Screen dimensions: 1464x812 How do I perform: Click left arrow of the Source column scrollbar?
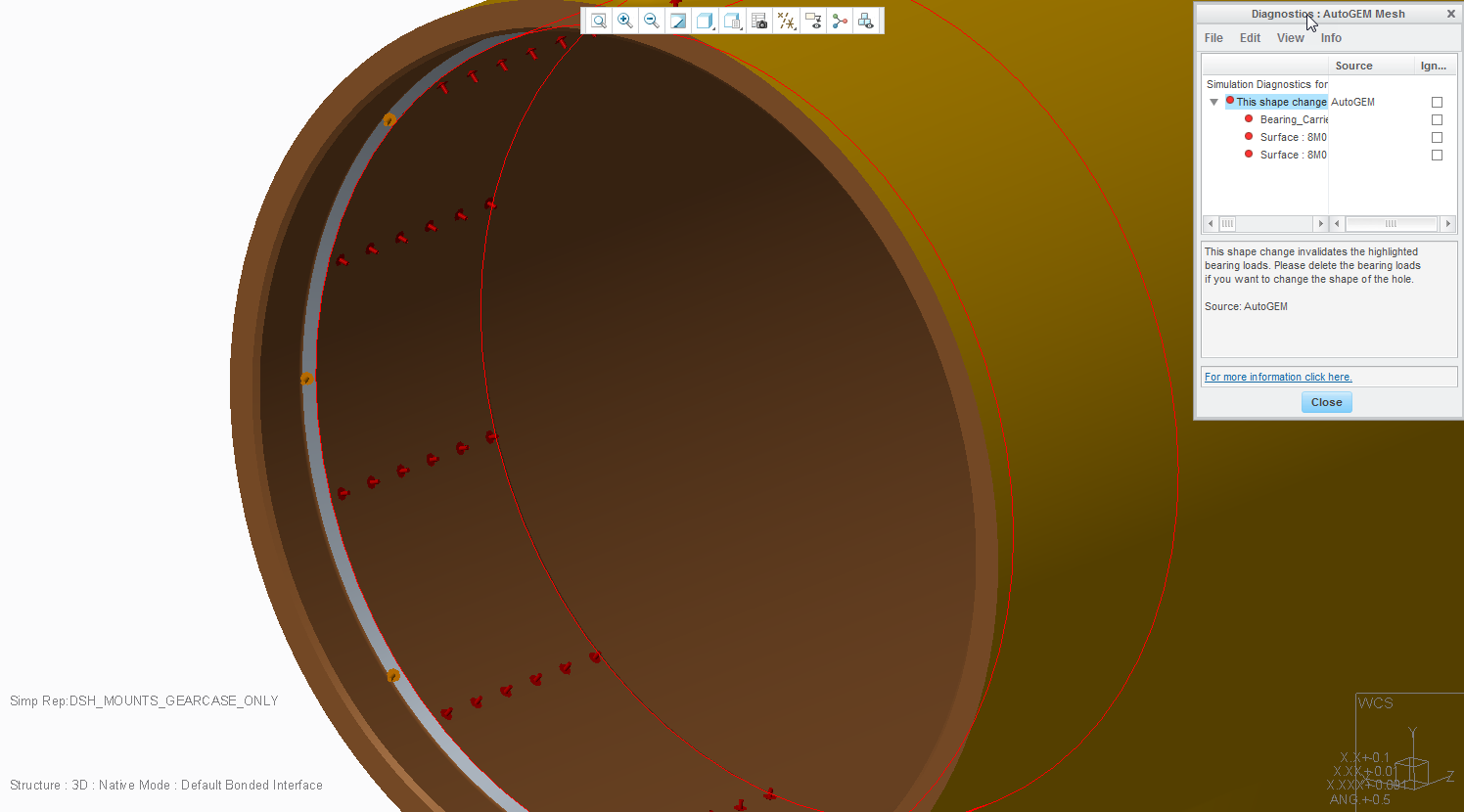tap(1337, 224)
